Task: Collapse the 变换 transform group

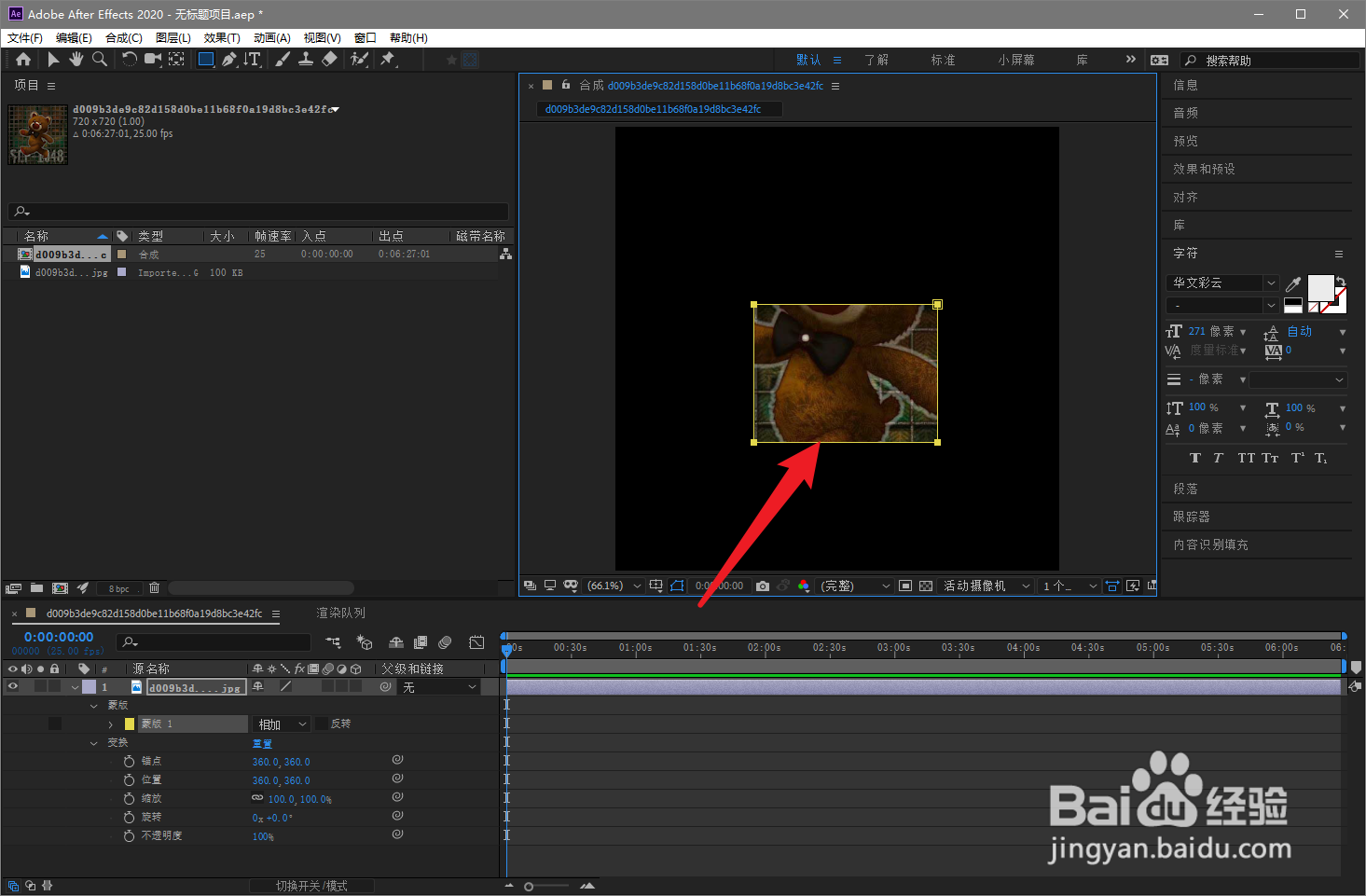Action: point(94,743)
